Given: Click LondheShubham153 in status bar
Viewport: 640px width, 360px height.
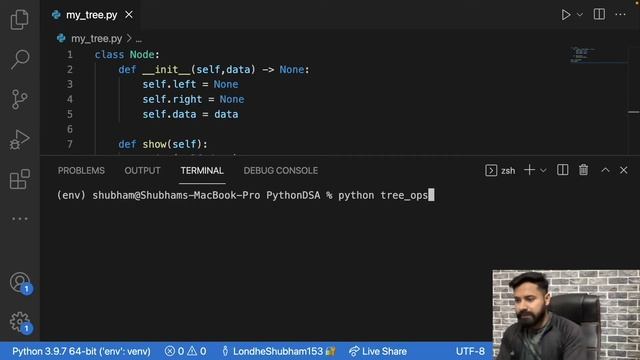Looking at the screenshot, I should pos(279,351).
